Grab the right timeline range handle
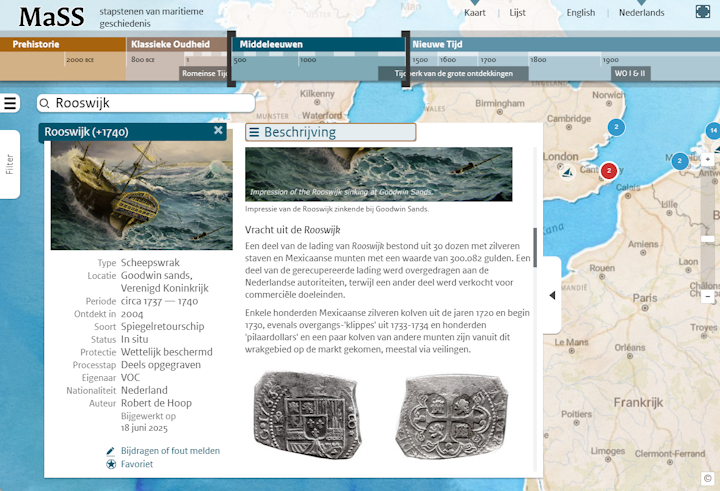This screenshot has height=491, width=720. coord(405,59)
